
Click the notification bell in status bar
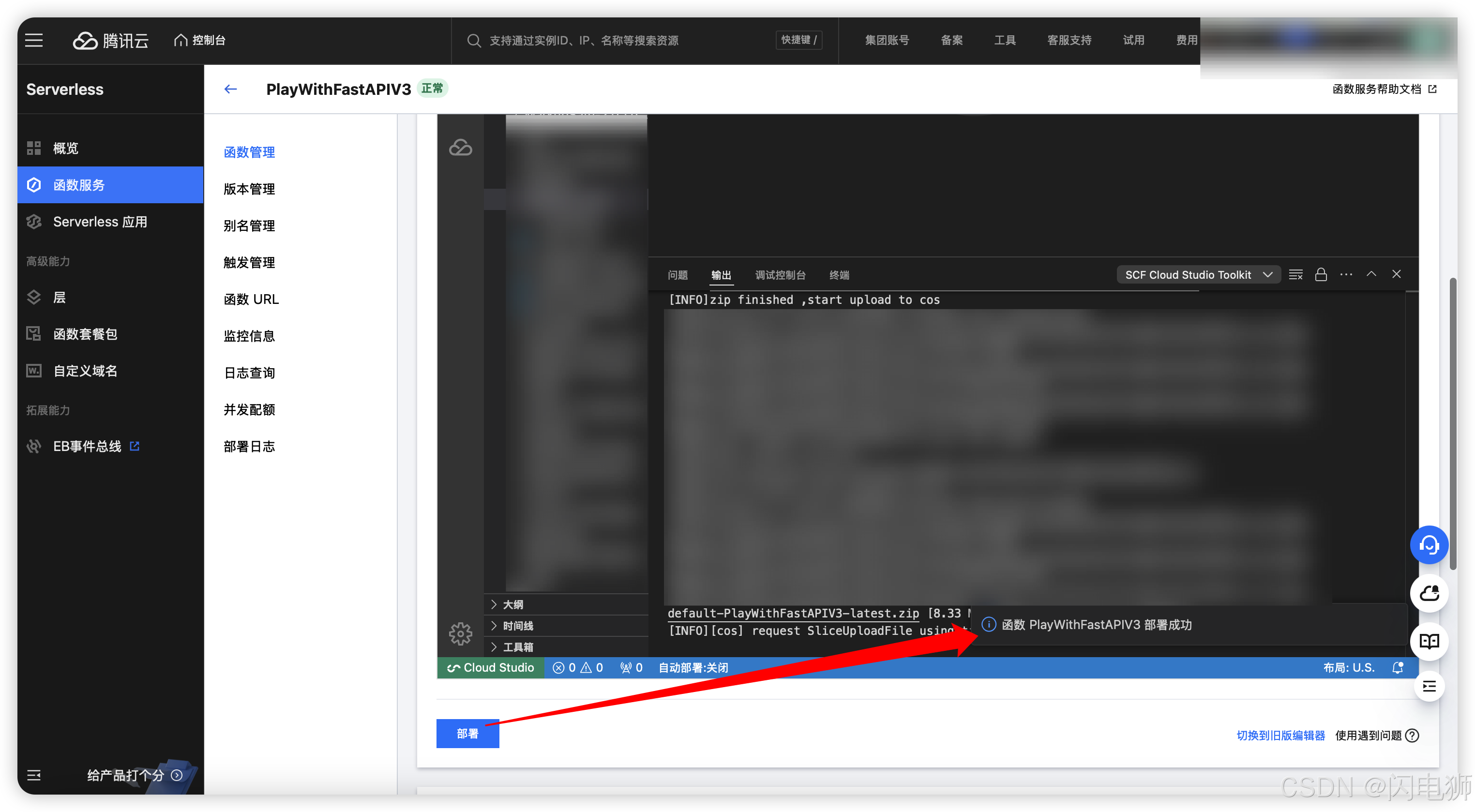click(x=1397, y=668)
